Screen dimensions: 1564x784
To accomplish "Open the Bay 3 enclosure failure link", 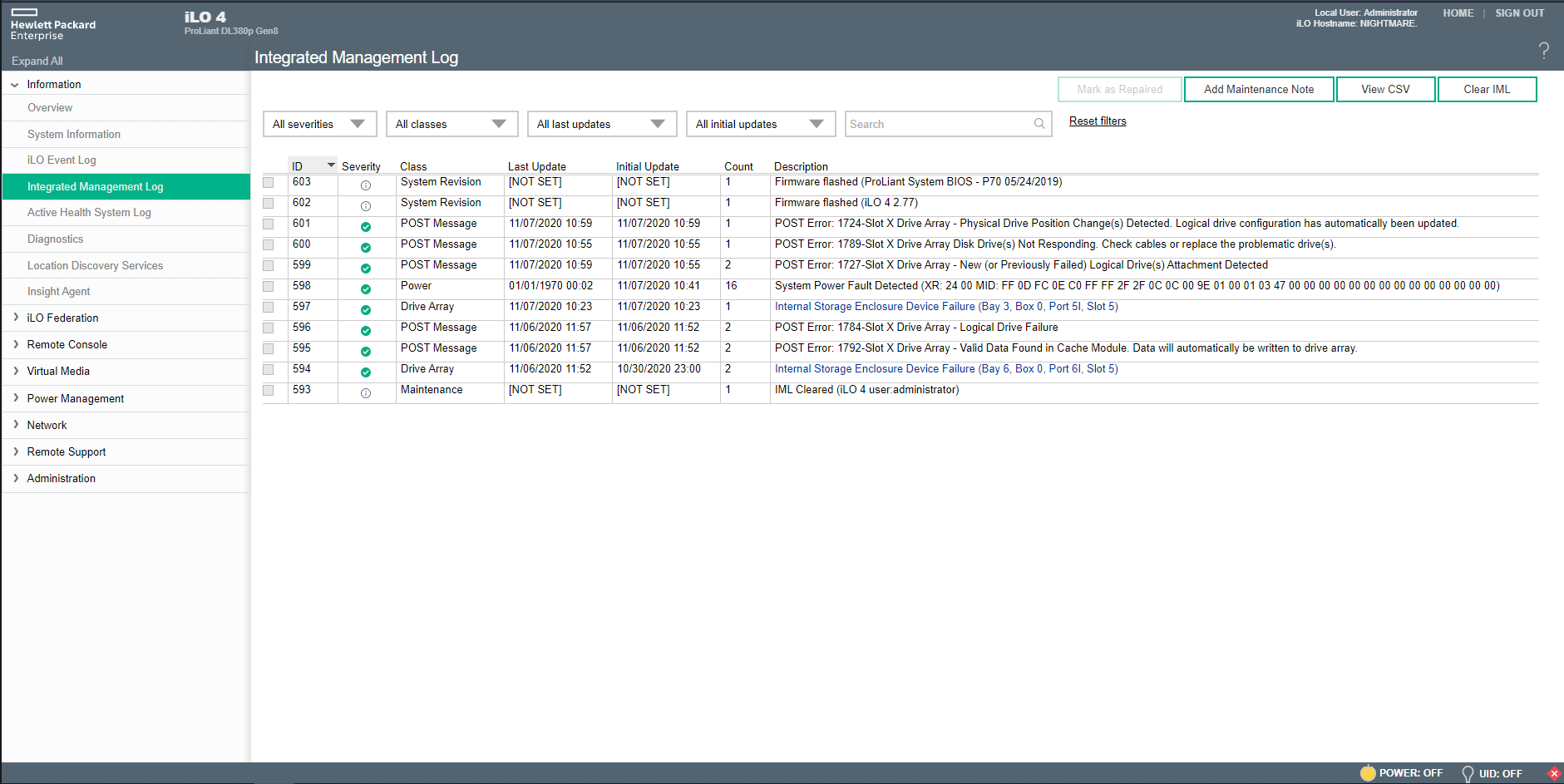I will tap(946, 307).
